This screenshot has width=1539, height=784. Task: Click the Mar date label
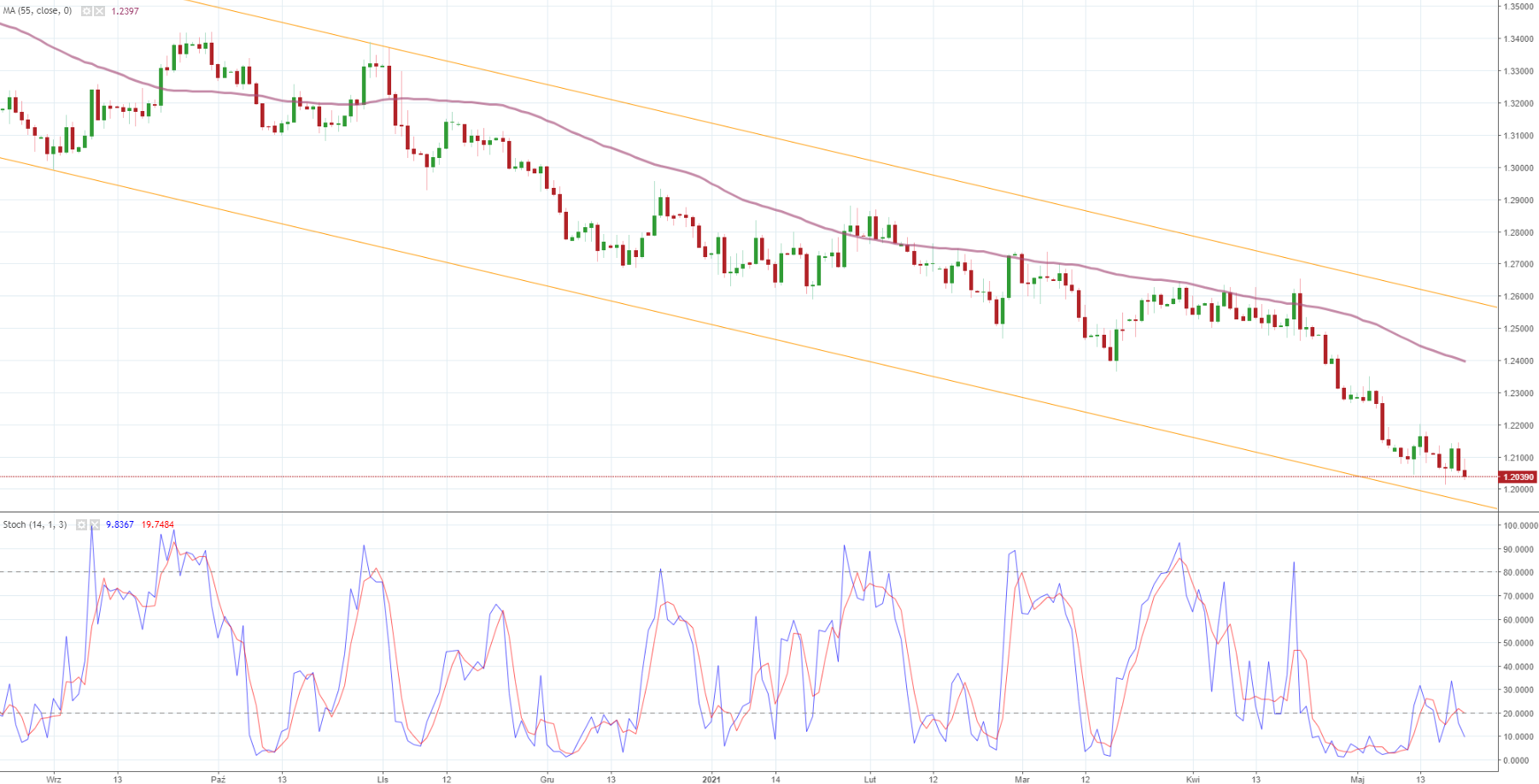(x=1021, y=779)
